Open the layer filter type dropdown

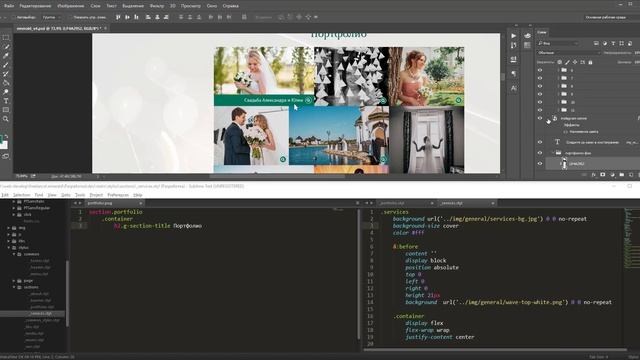pos(558,43)
